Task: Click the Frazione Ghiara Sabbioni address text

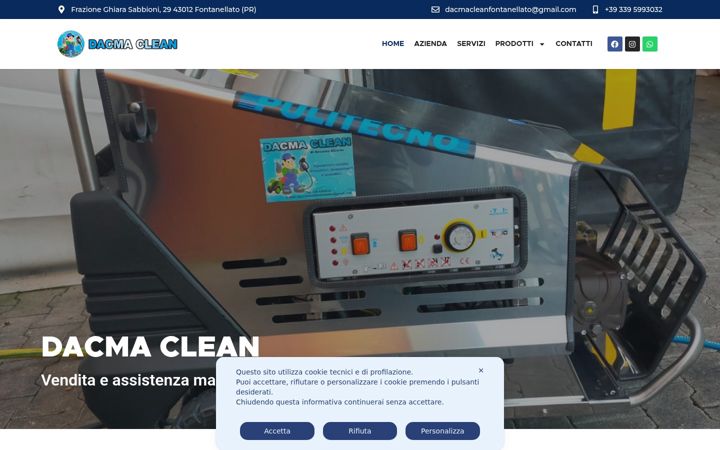Action: click(x=163, y=10)
